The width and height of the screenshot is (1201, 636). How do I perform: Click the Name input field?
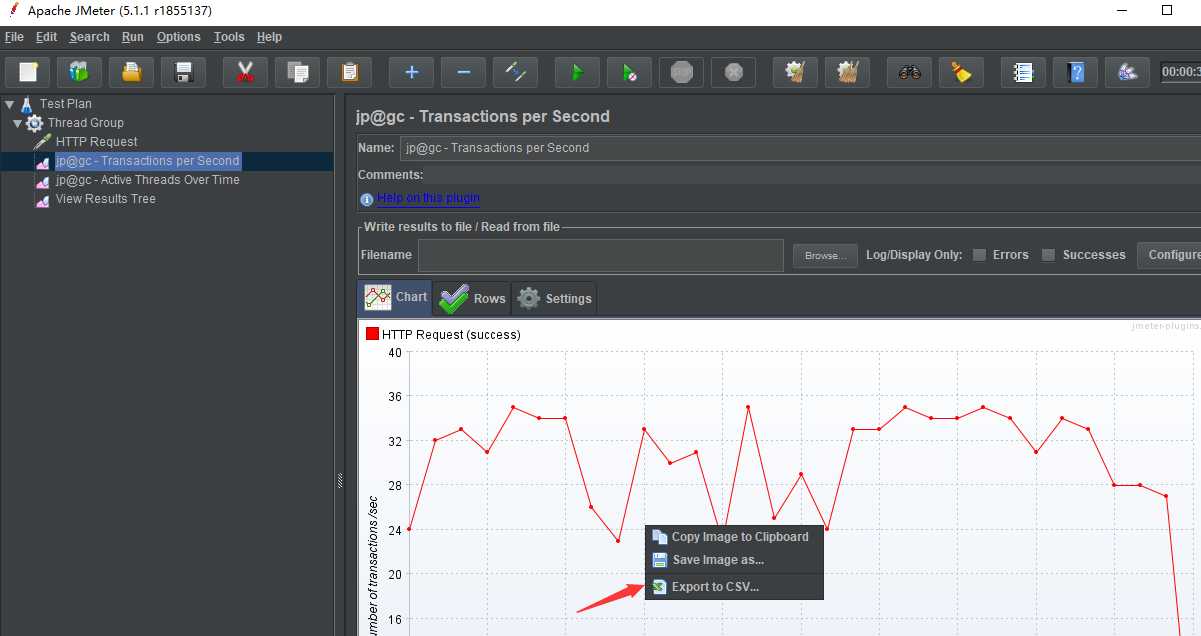pyautogui.click(x=799, y=148)
